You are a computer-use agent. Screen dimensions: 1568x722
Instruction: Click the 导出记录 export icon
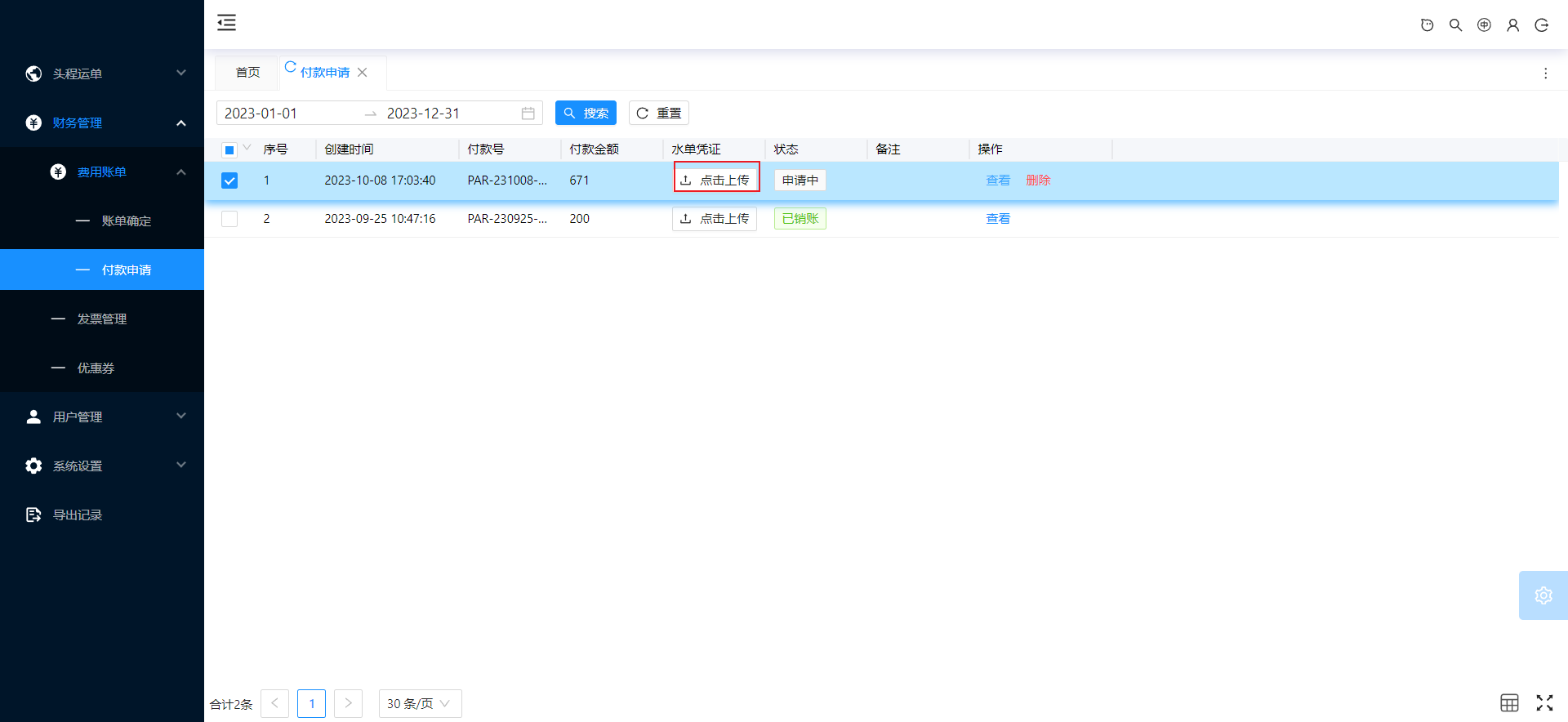click(x=33, y=515)
